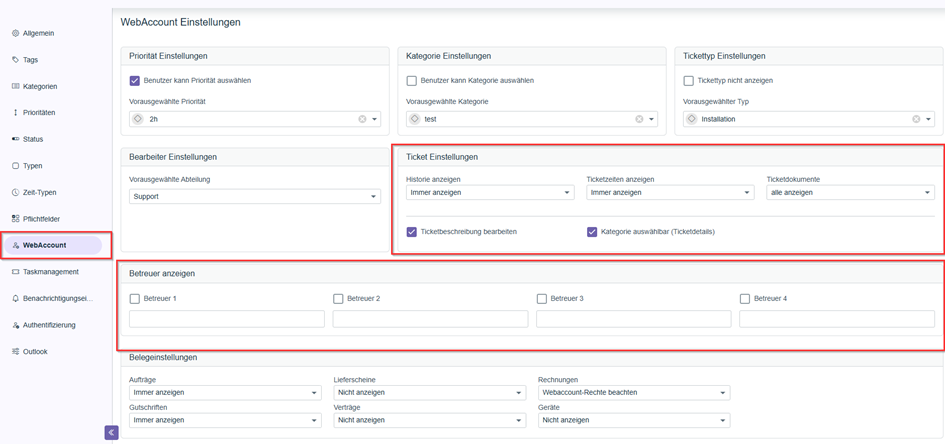Open the Kategorien settings page
Screen dimensions: 945x444
(40, 87)
